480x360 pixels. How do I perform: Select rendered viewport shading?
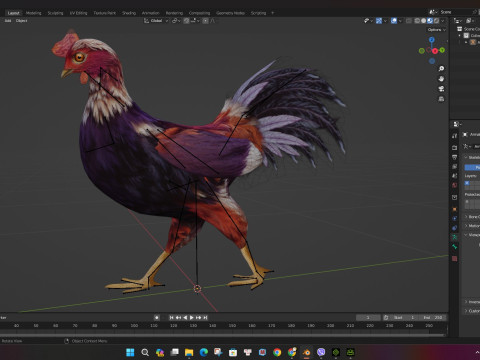[x=436, y=21]
